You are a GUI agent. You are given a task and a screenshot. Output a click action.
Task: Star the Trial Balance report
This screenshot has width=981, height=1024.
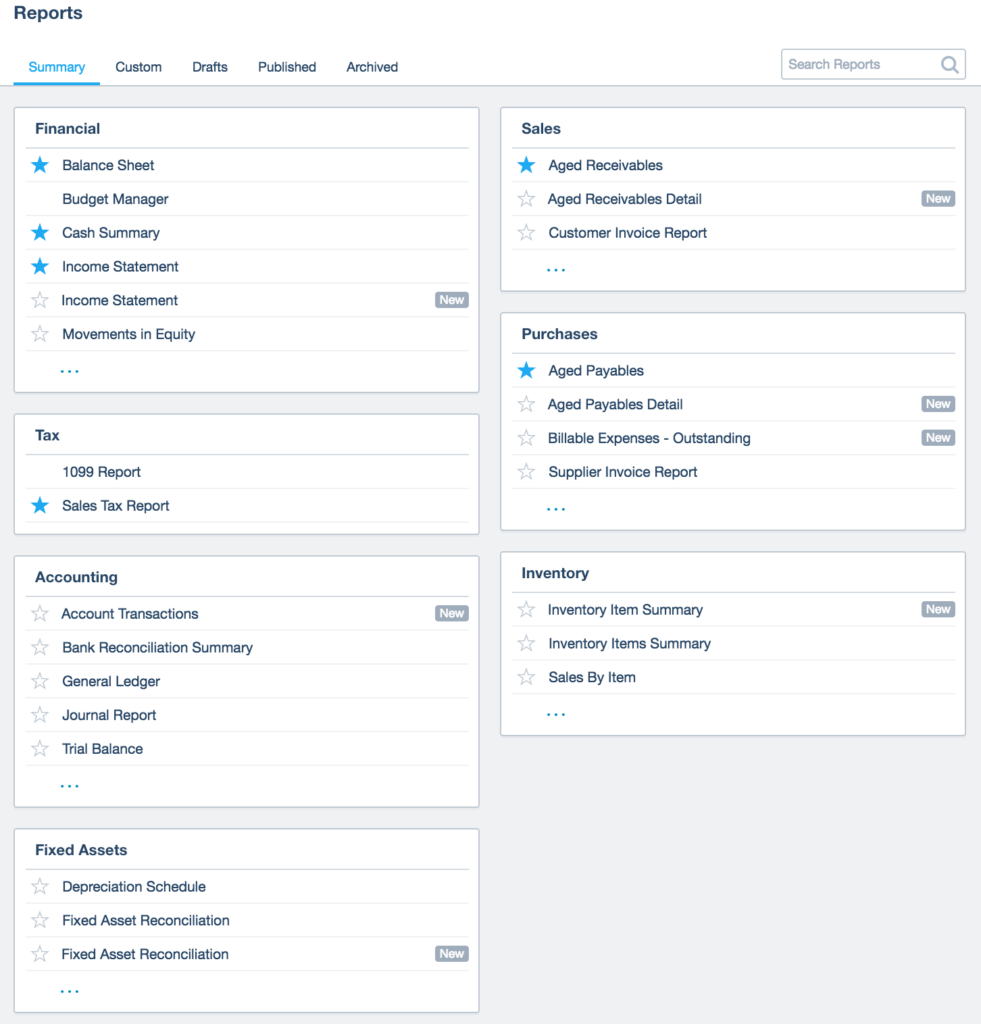coord(39,748)
